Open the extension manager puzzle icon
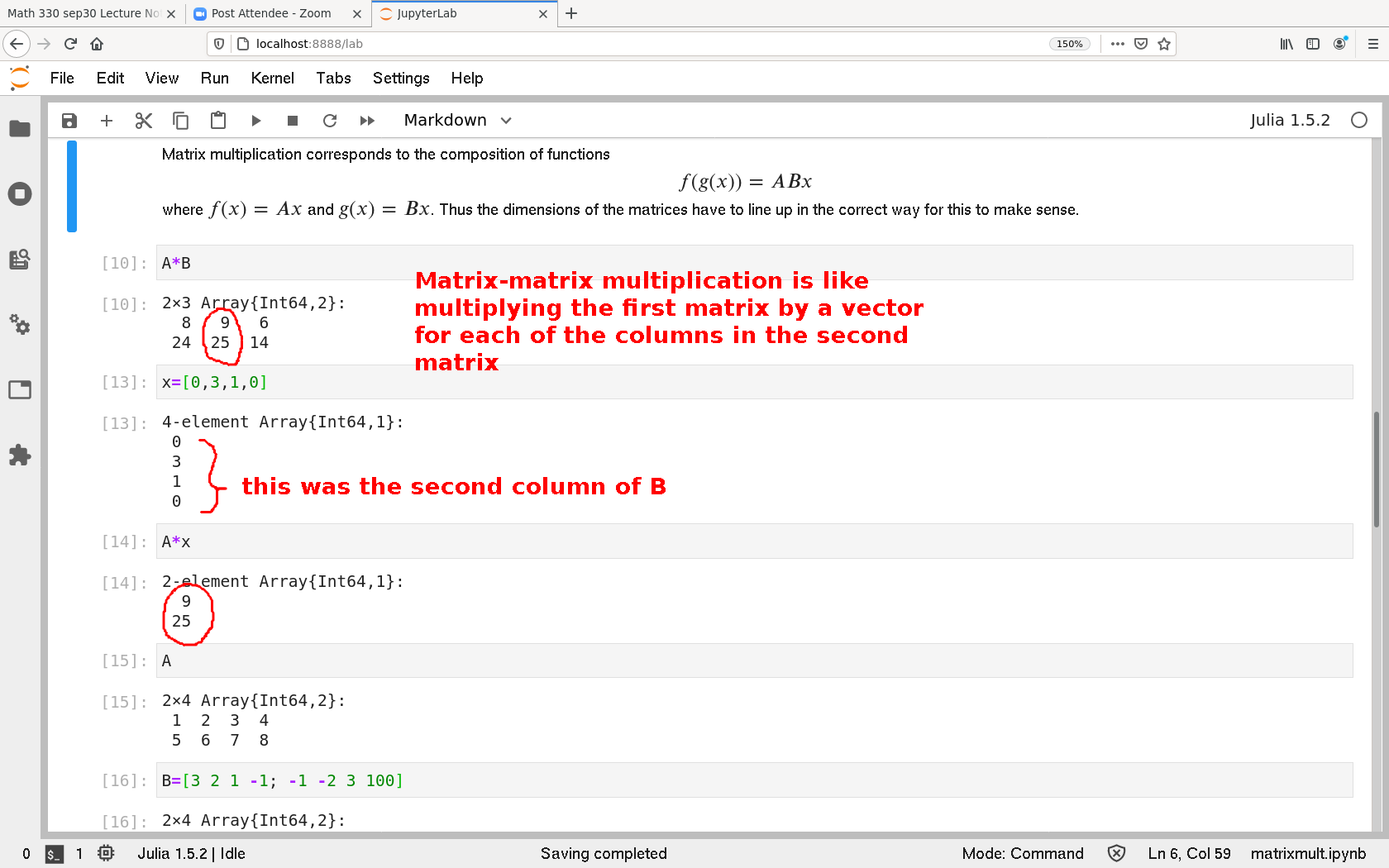Viewport: 1389px width, 868px height. [20, 455]
